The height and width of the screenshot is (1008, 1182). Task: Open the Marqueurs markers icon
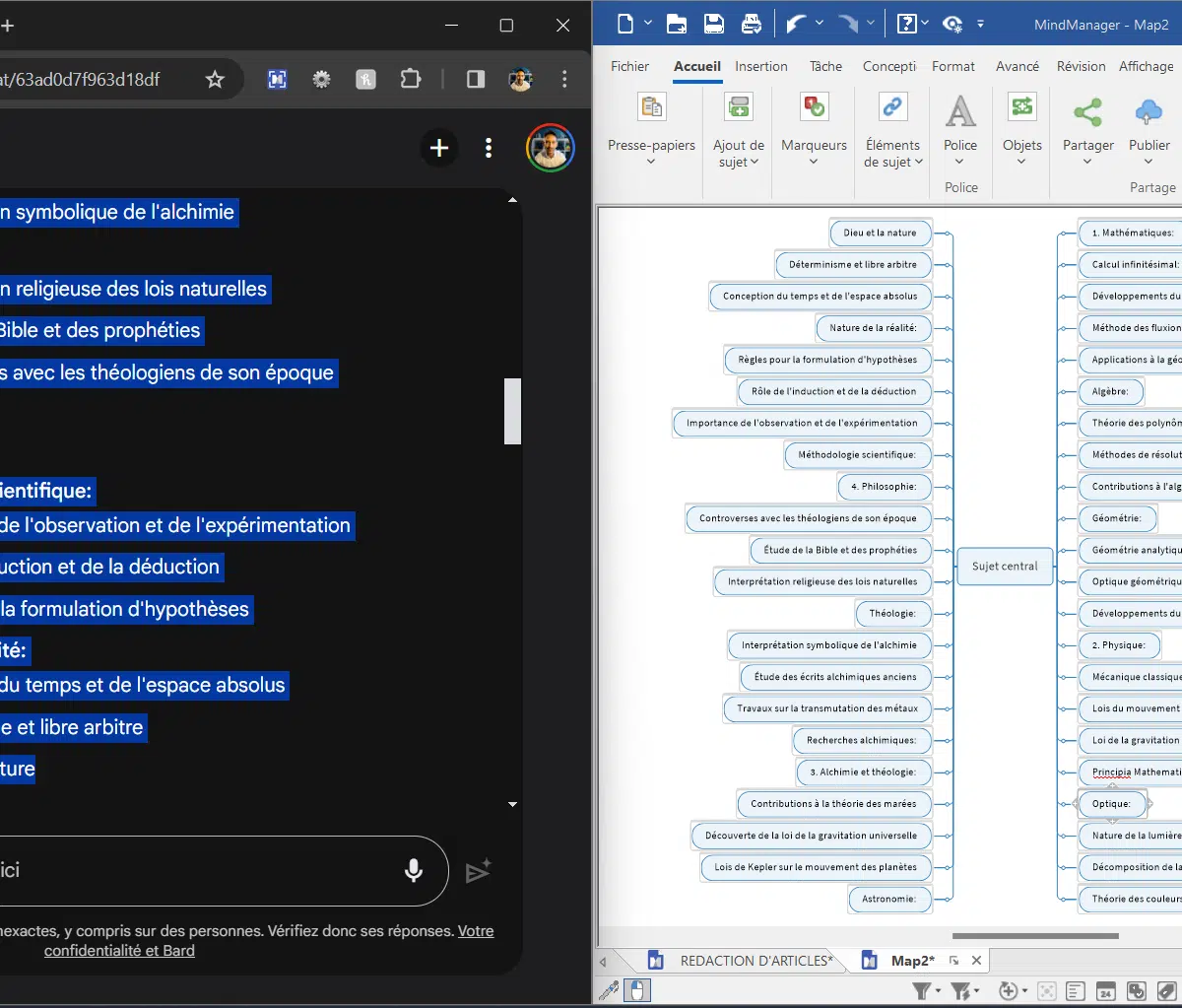pos(814,108)
